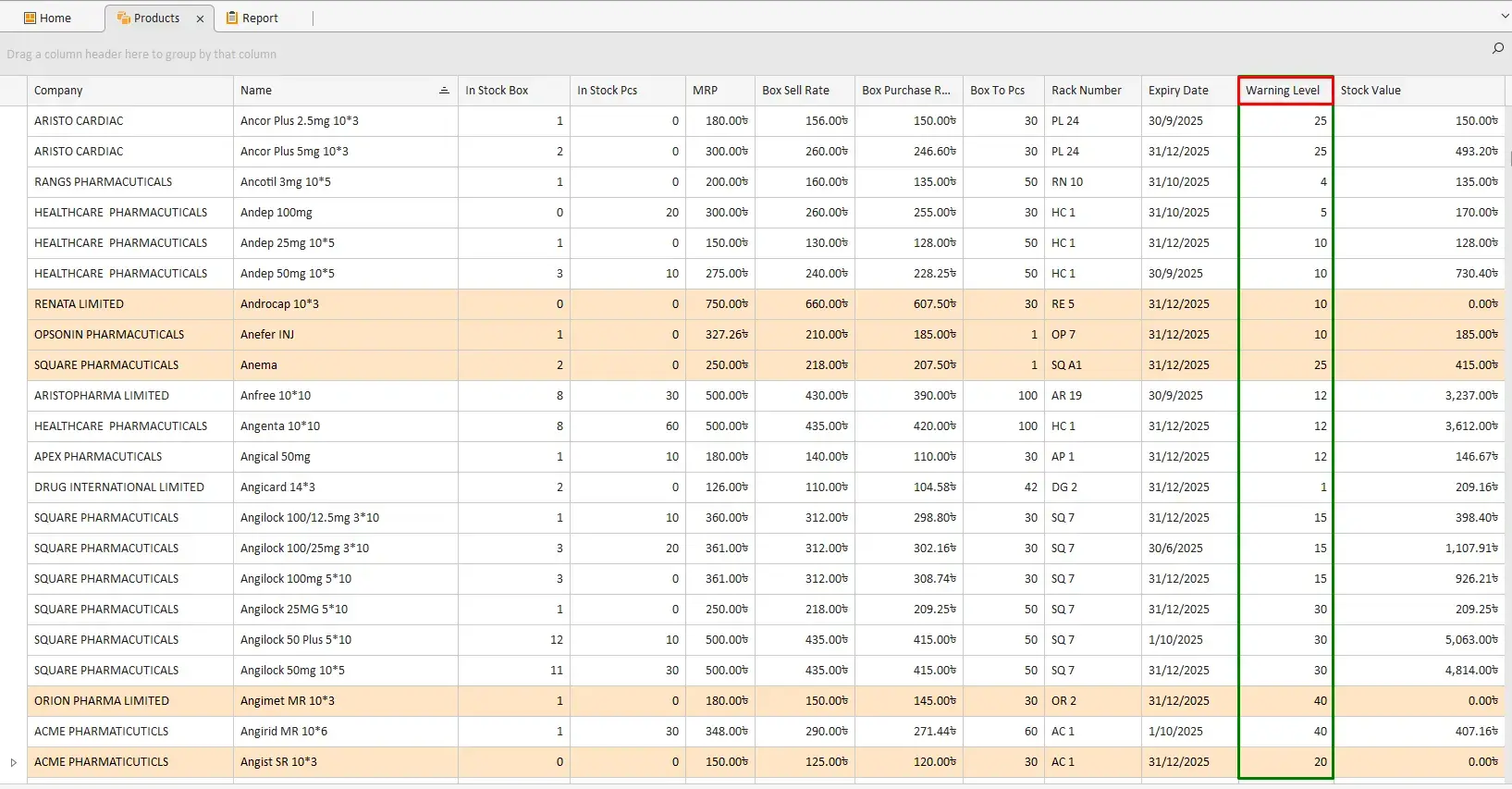The height and width of the screenshot is (789, 1512).
Task: Click the Report tab icon
Action: (x=232, y=18)
